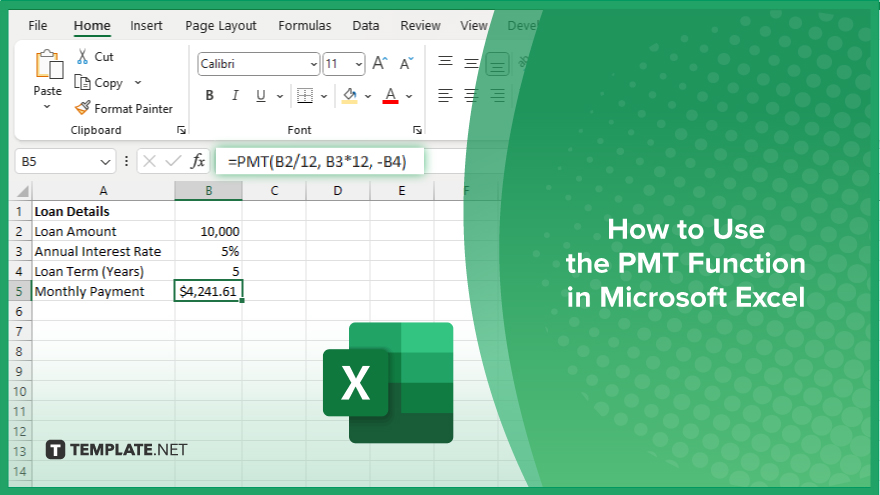Viewport: 880px width, 495px height.
Task: Select row 6 header
Action: click(20, 311)
